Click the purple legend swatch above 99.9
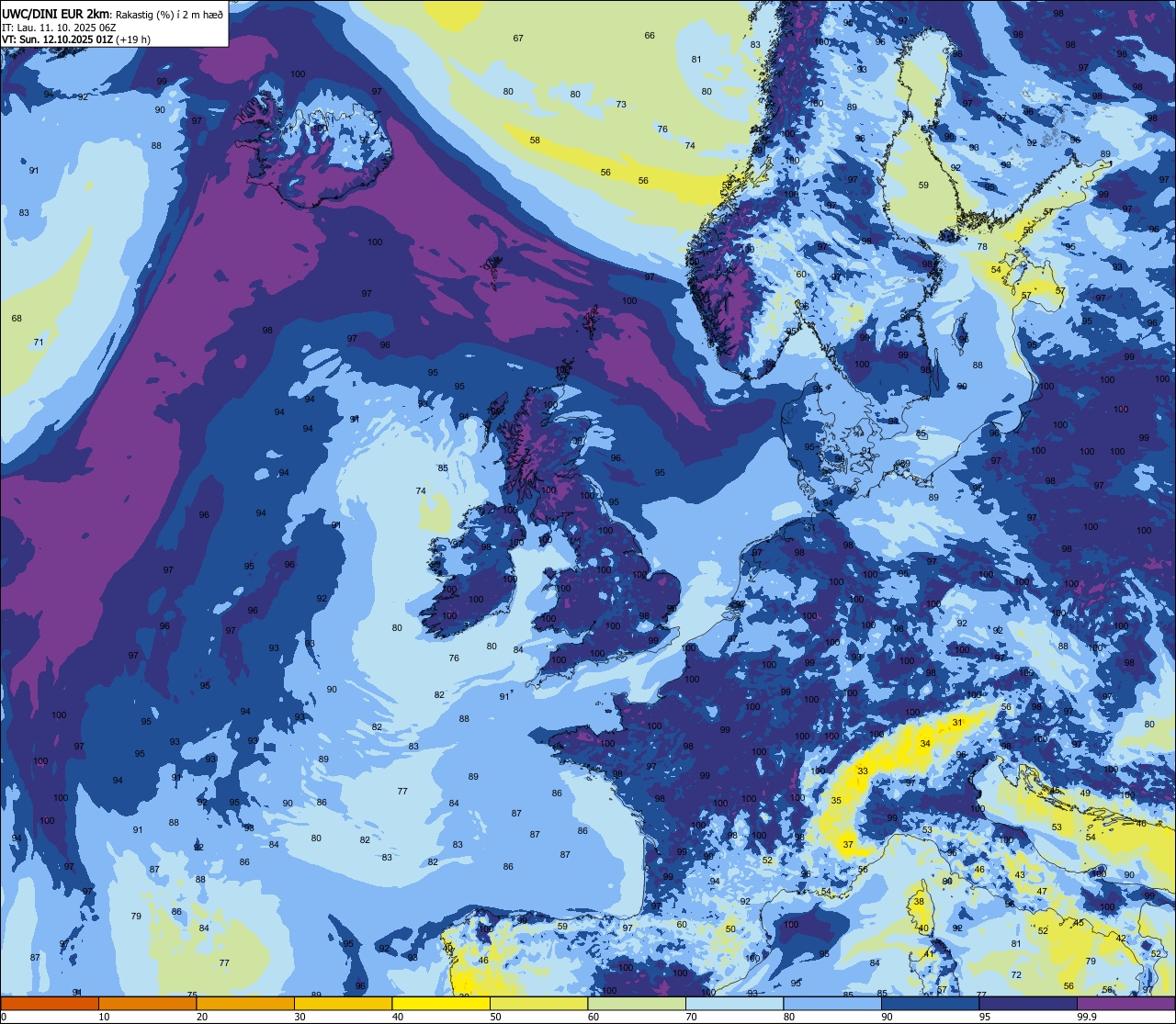This screenshot has height=1024, width=1176. [x=1126, y=1003]
